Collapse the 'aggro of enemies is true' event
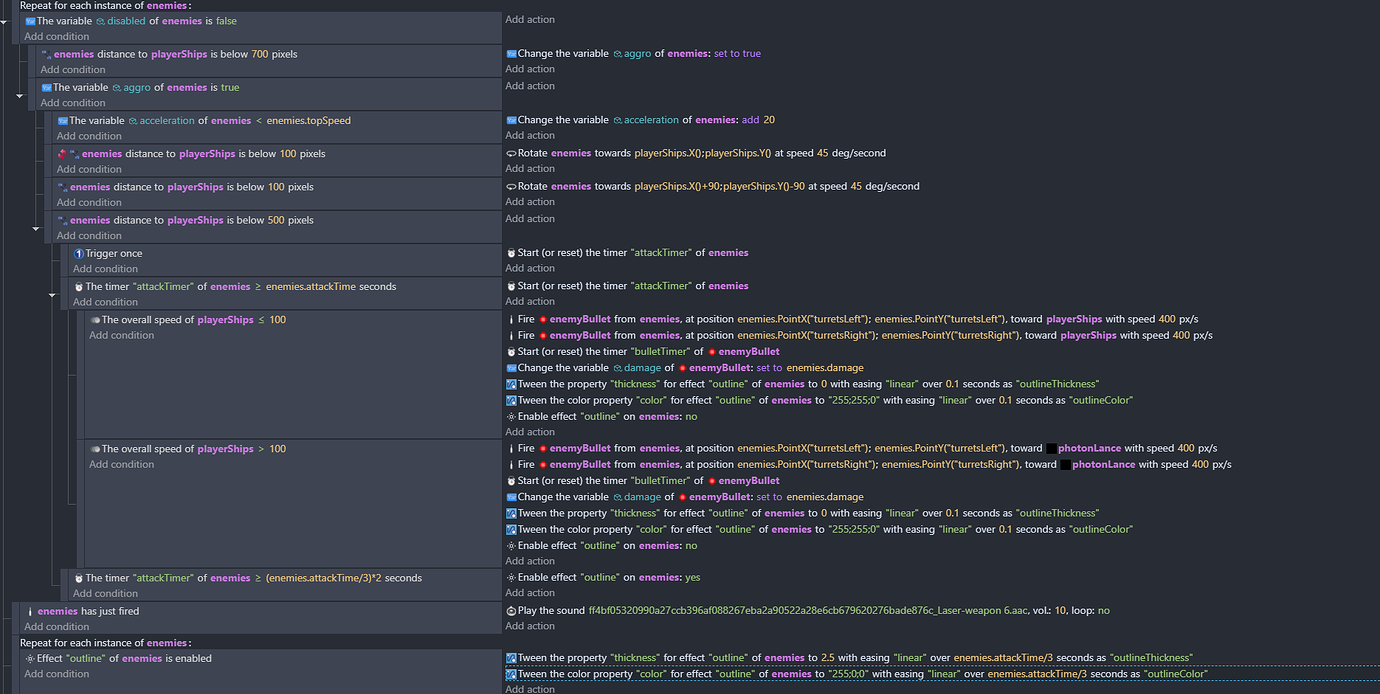The width and height of the screenshot is (1380, 694). tap(20, 97)
